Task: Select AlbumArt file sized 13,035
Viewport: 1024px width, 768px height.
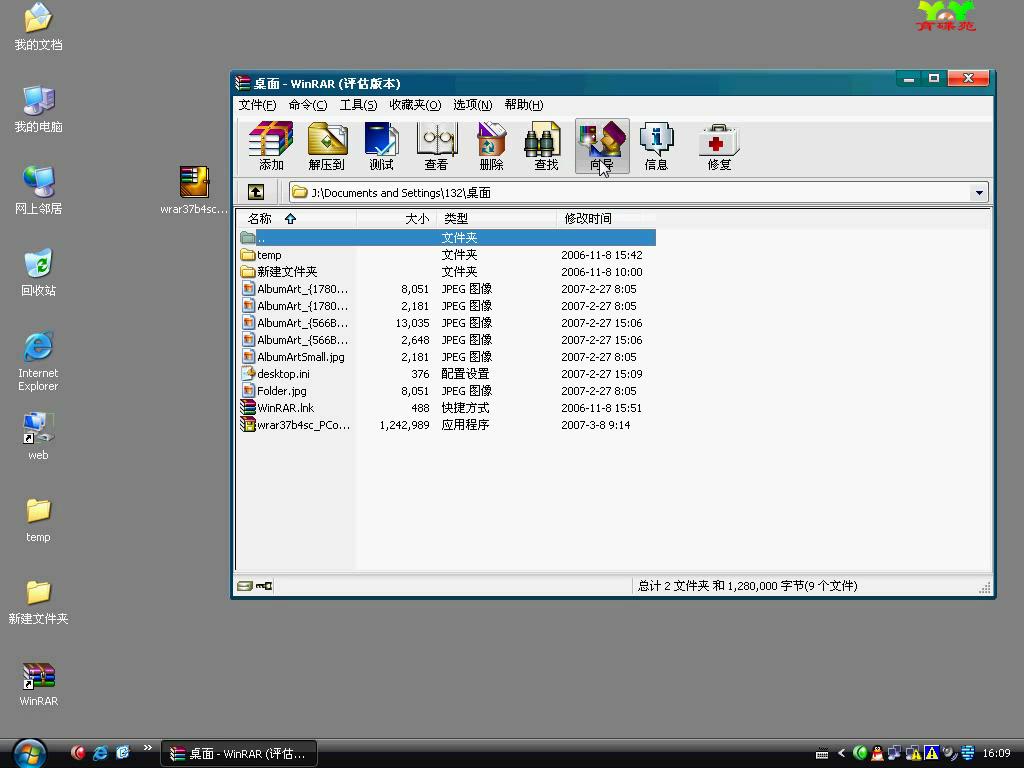Action: click(447, 323)
